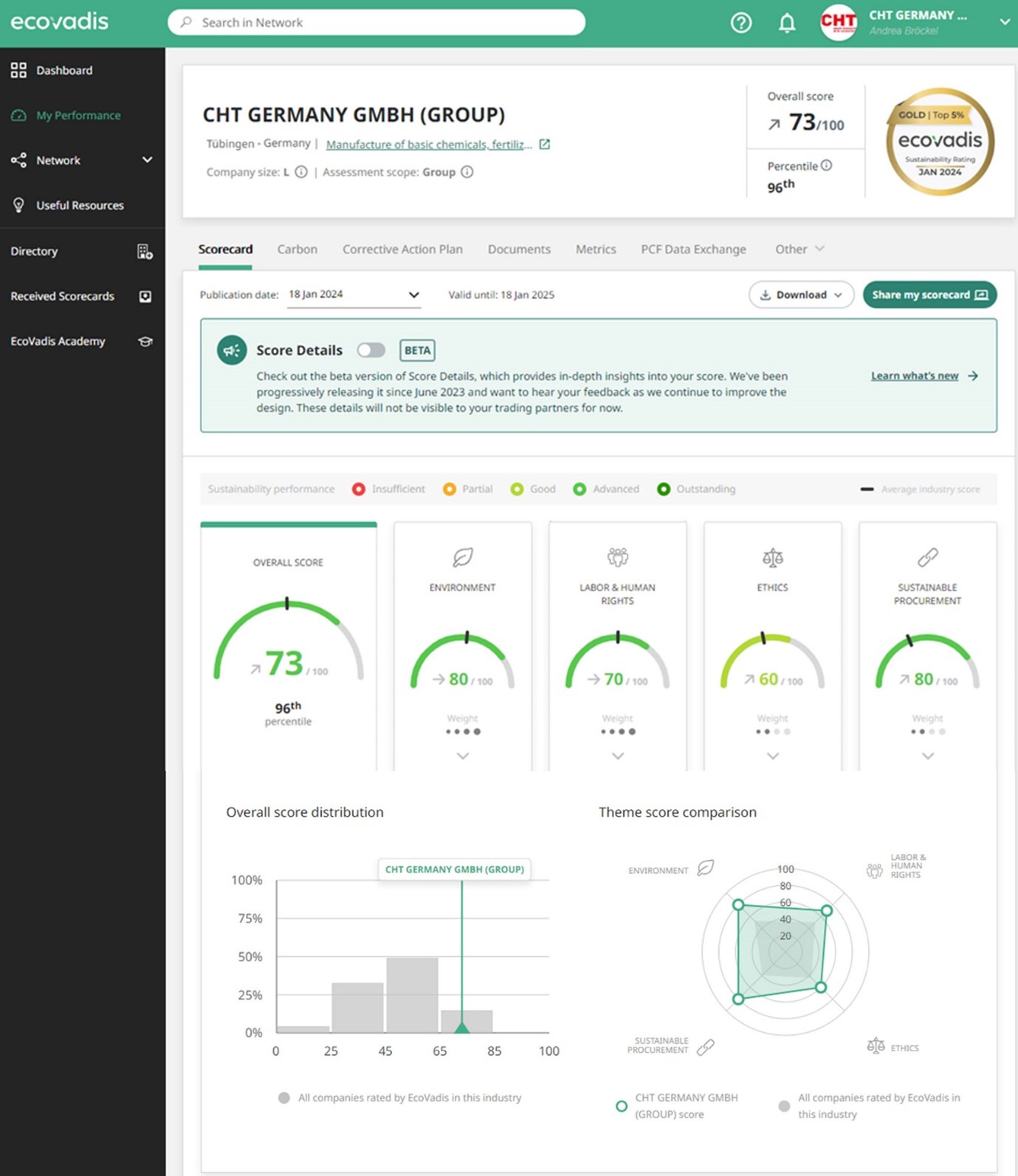Click the CHT company avatar logo

click(x=838, y=22)
